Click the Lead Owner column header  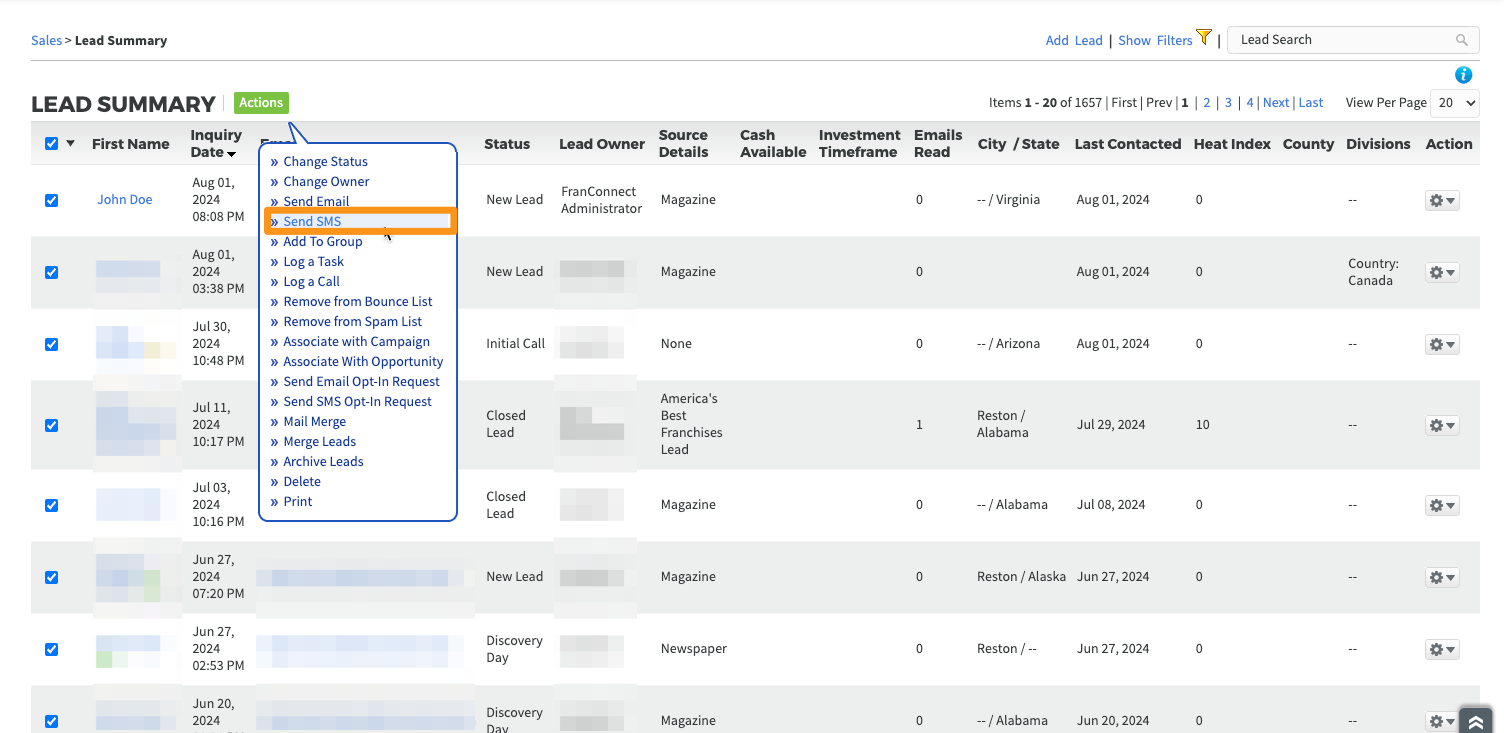pyautogui.click(x=602, y=144)
